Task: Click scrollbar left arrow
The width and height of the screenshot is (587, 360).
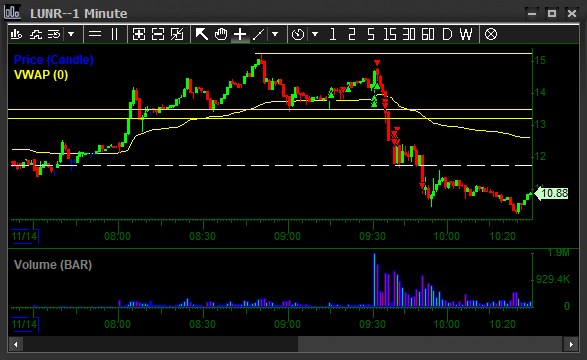Action: (15, 344)
